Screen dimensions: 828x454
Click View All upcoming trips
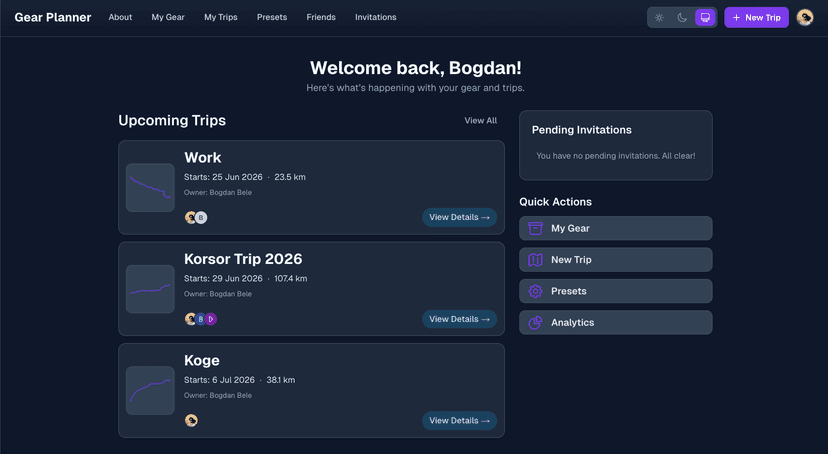tap(481, 121)
